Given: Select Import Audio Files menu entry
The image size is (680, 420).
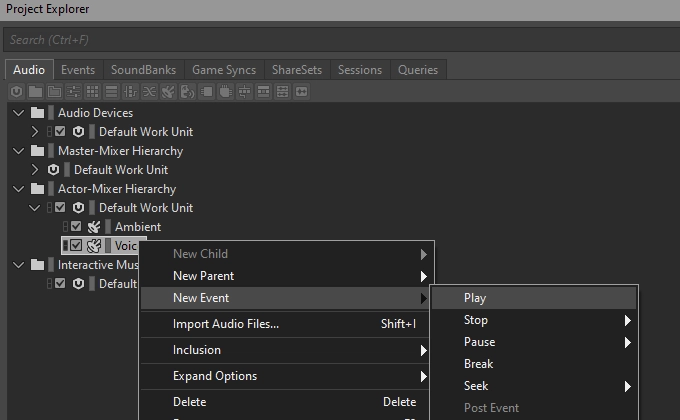Looking at the screenshot, I should pos(285,324).
